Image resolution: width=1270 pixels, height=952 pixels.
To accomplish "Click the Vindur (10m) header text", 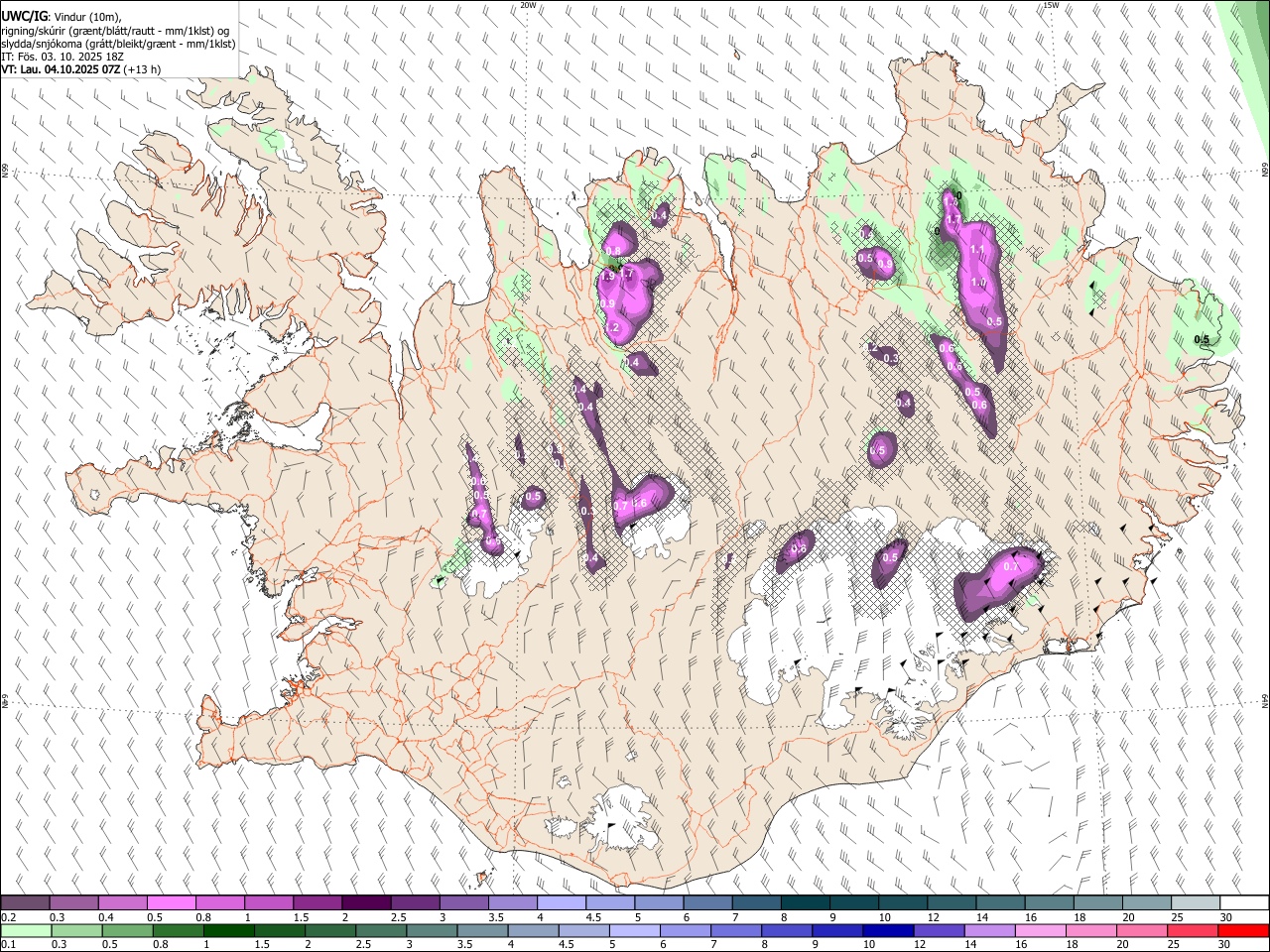I will [86, 17].
